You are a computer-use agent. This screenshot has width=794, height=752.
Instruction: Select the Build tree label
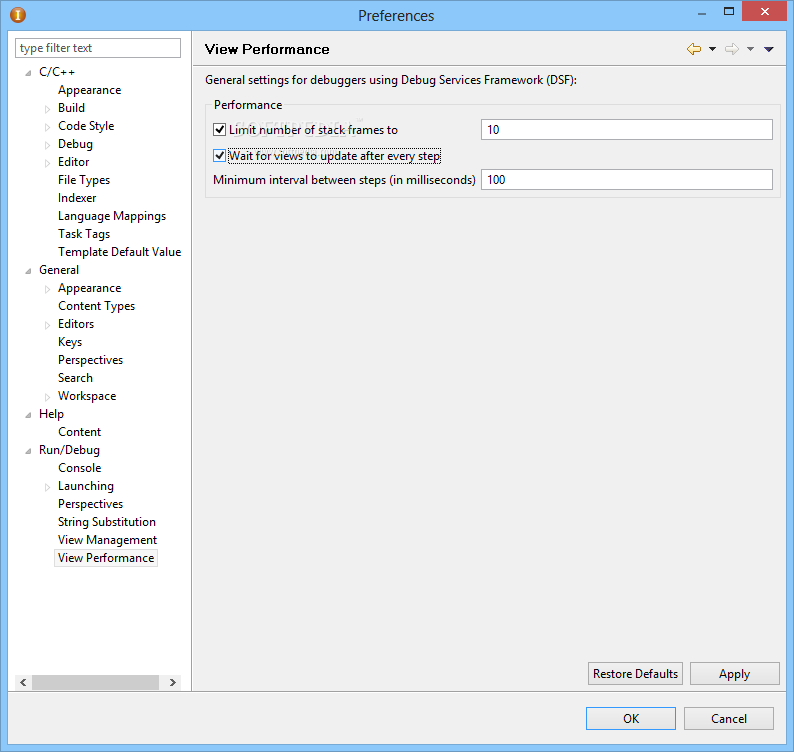71,108
